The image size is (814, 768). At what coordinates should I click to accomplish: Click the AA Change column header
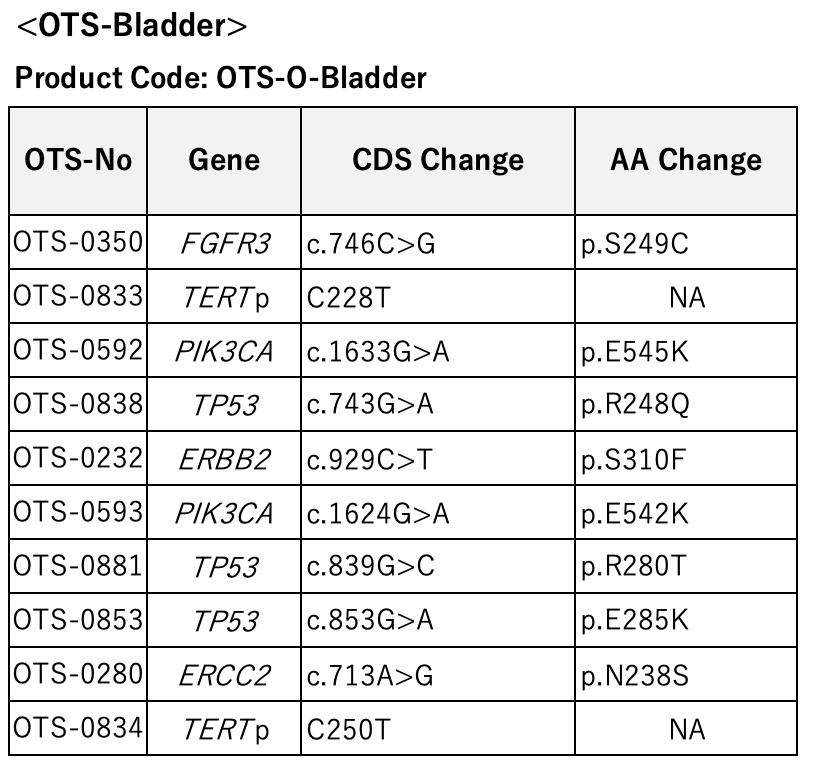click(686, 161)
